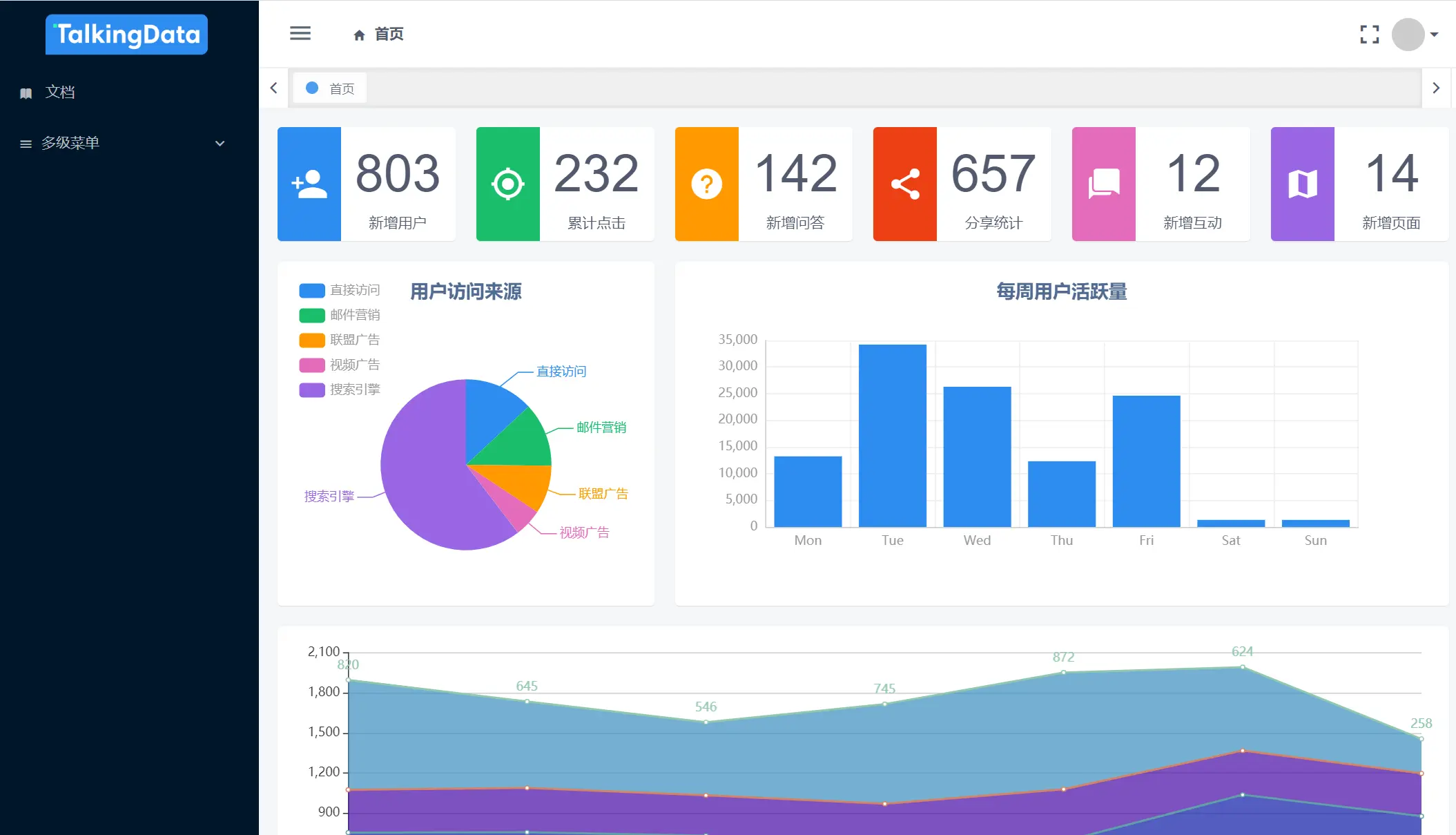
Task: Expand the 多级菜单 sidebar submenu
Action: [x=123, y=143]
